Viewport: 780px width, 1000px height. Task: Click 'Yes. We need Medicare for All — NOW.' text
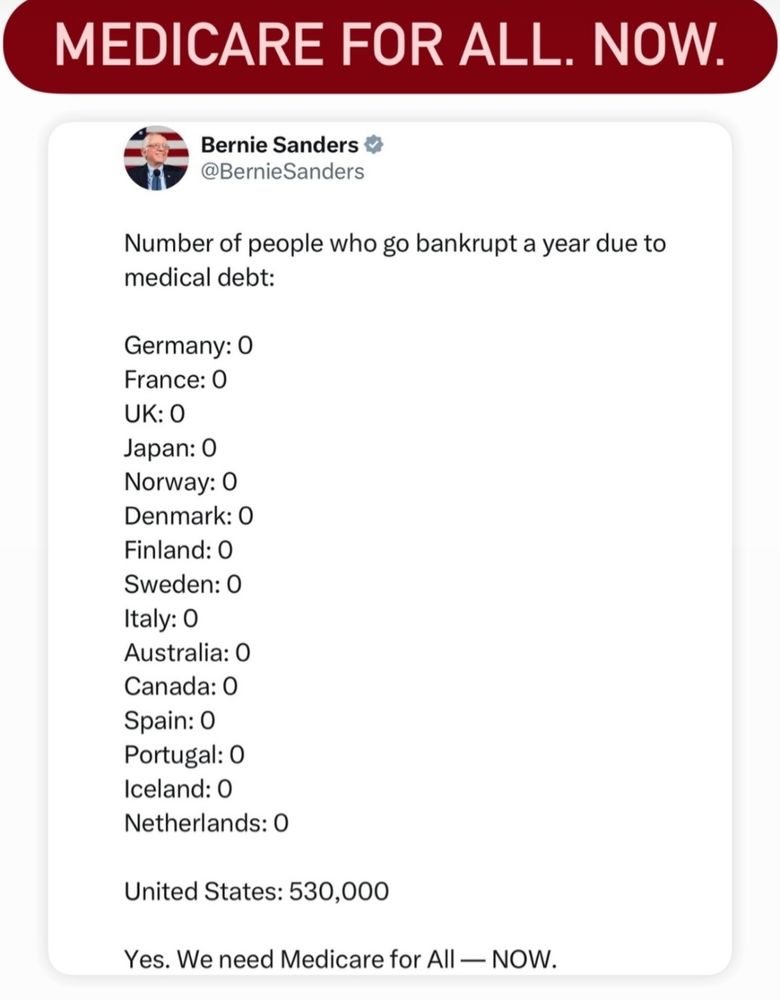pyautogui.click(x=339, y=958)
